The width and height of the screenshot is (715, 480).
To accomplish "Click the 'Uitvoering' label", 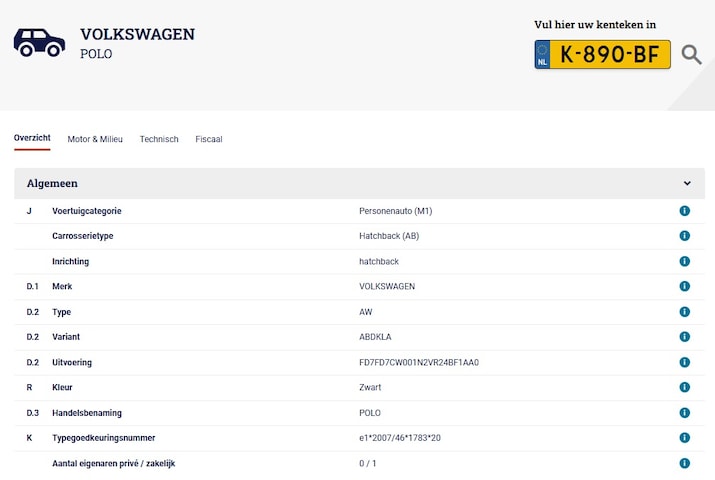I will [x=72, y=362].
